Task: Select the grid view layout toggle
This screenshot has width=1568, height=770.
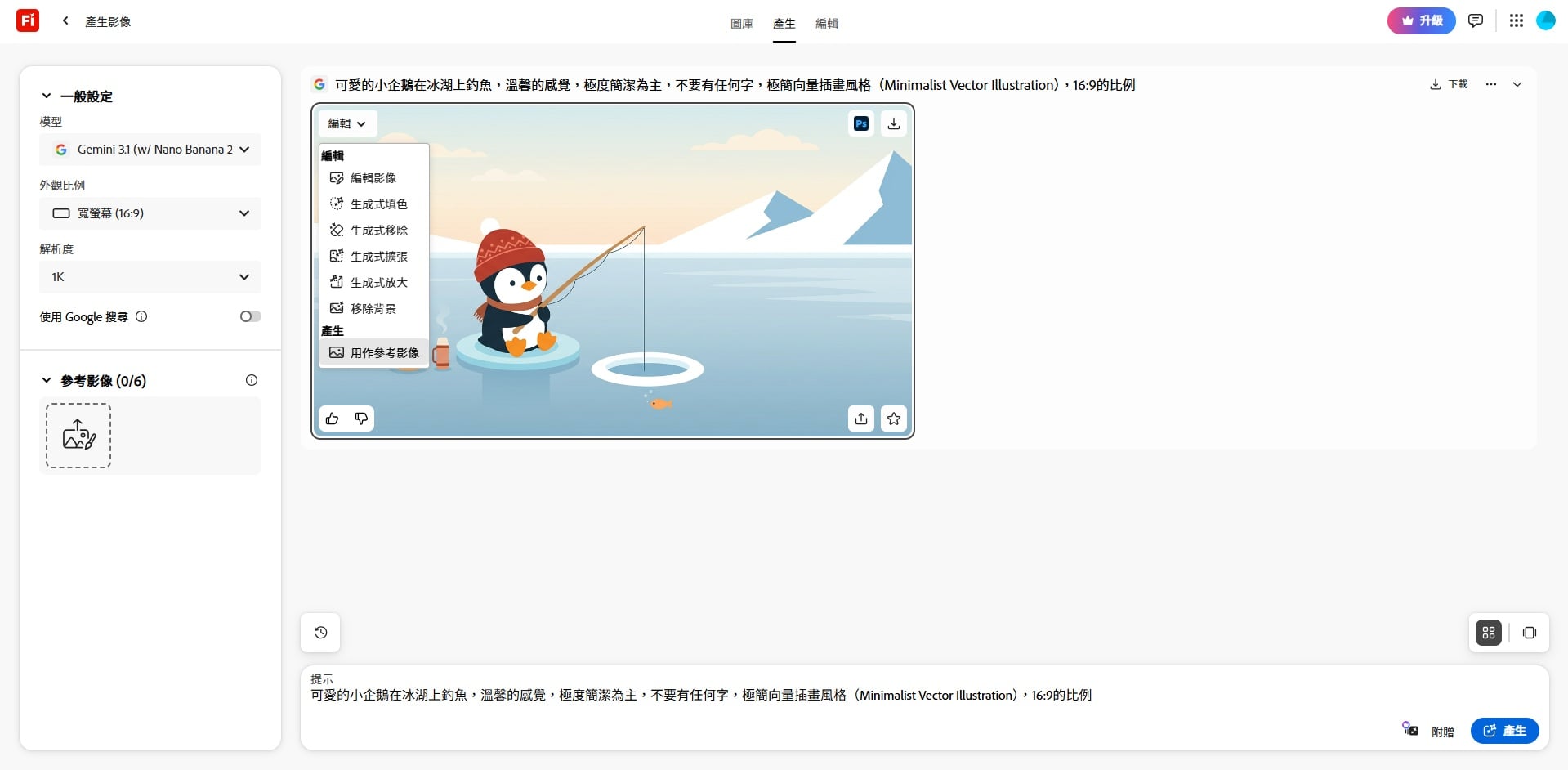Action: pos(1488,633)
